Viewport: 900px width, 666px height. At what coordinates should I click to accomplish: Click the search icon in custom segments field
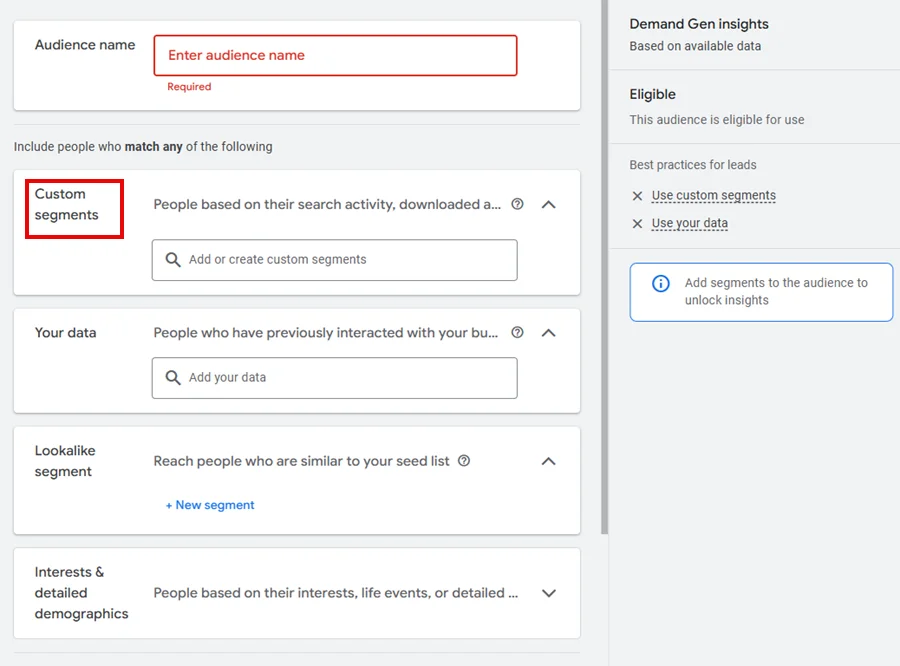tap(173, 260)
